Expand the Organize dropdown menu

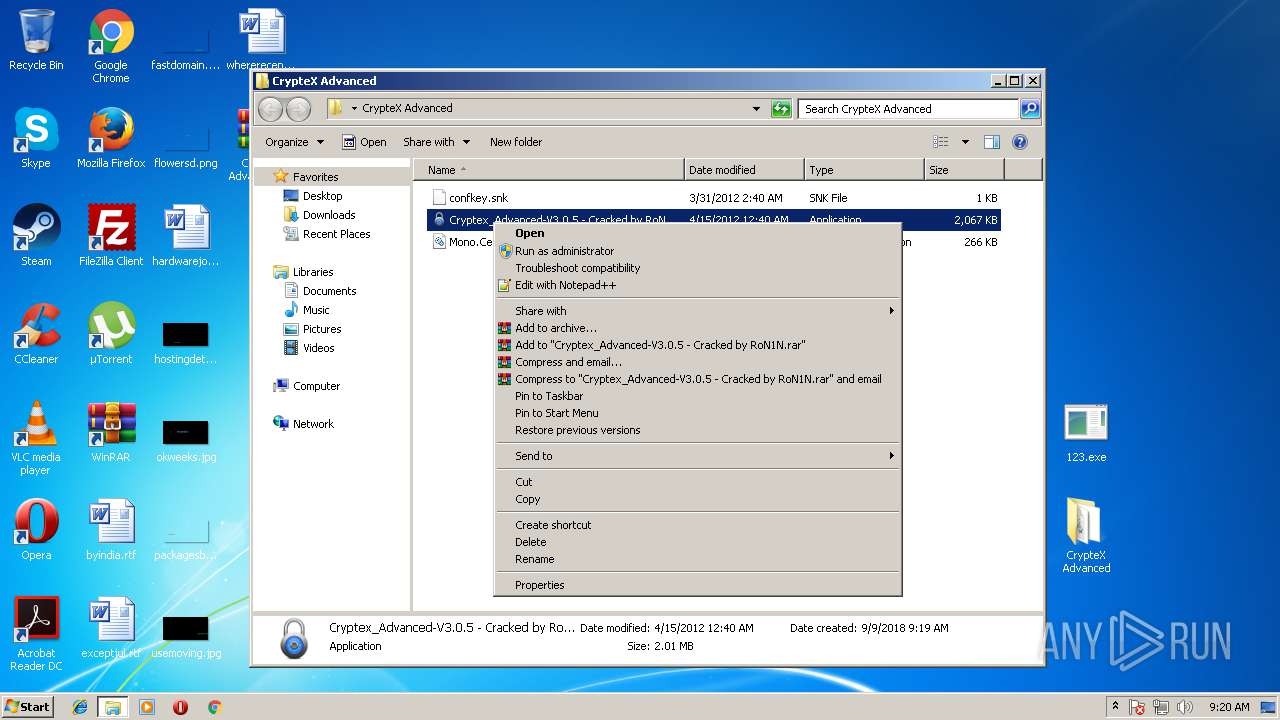(x=294, y=142)
